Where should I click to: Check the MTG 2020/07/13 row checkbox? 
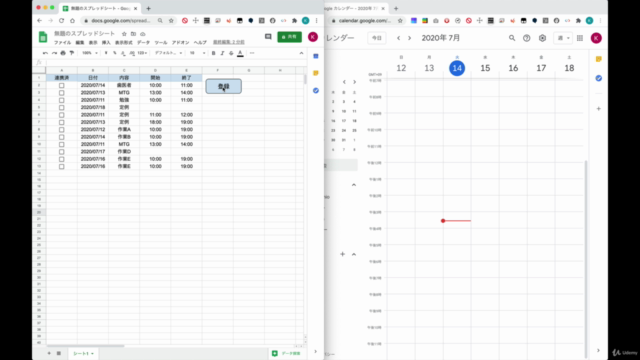pos(62,93)
